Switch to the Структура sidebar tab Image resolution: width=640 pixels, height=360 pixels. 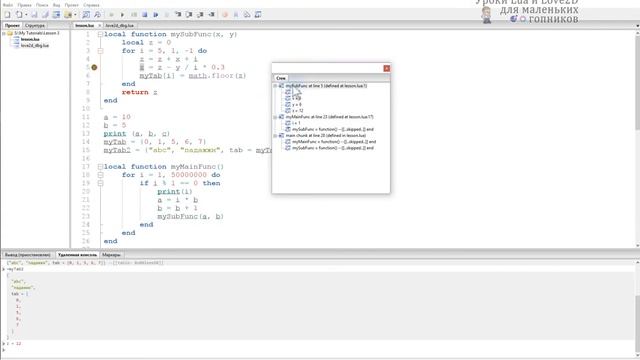(35, 25)
